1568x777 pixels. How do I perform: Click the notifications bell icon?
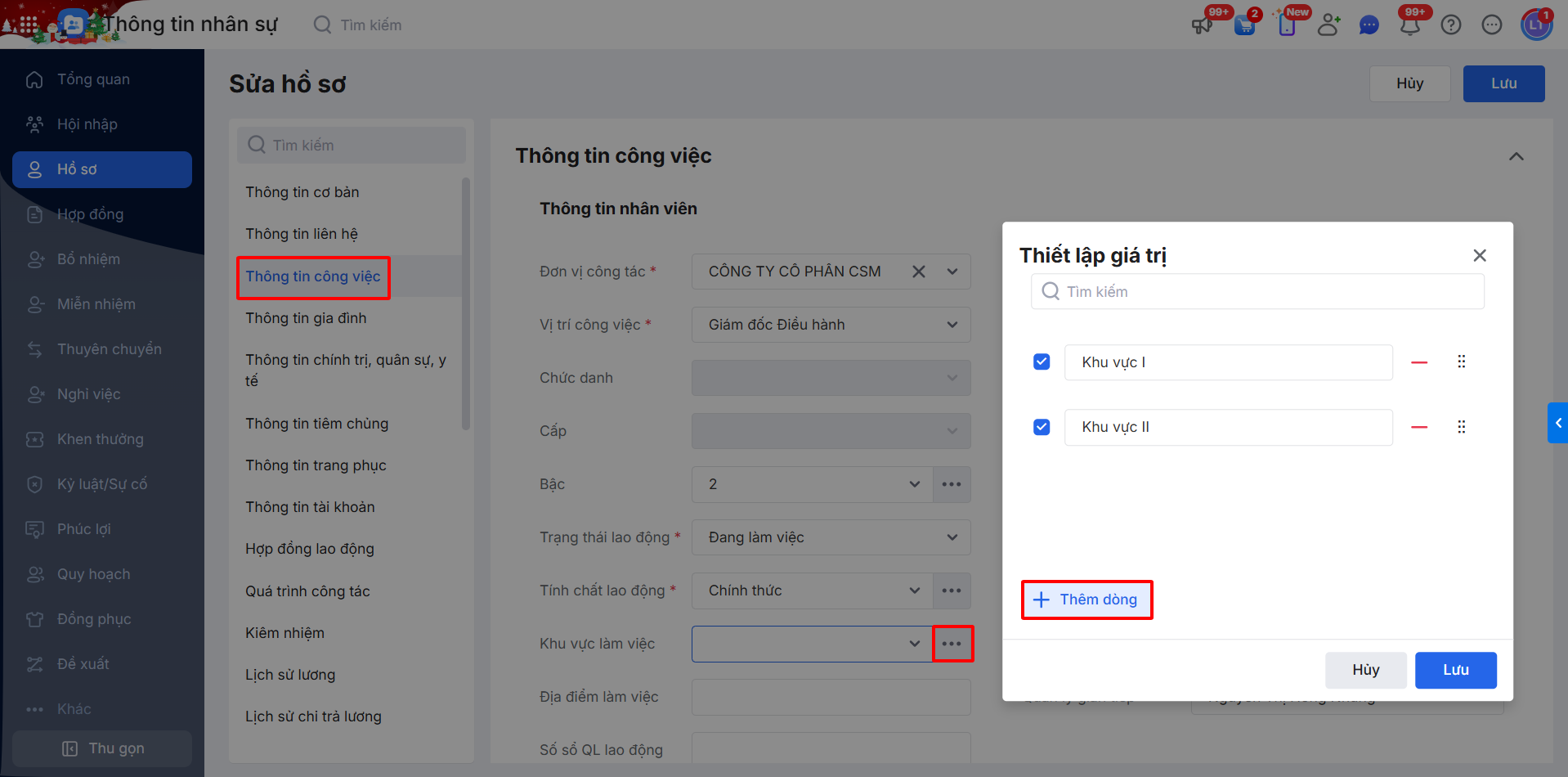click(x=1410, y=25)
